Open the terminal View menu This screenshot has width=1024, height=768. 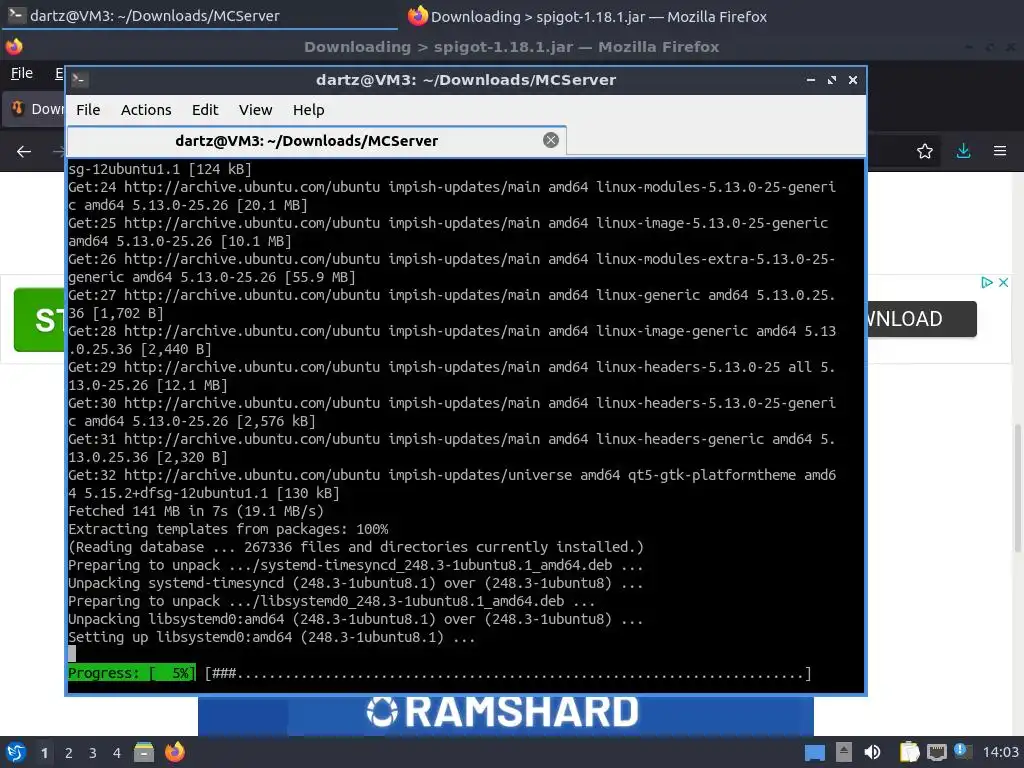click(255, 110)
